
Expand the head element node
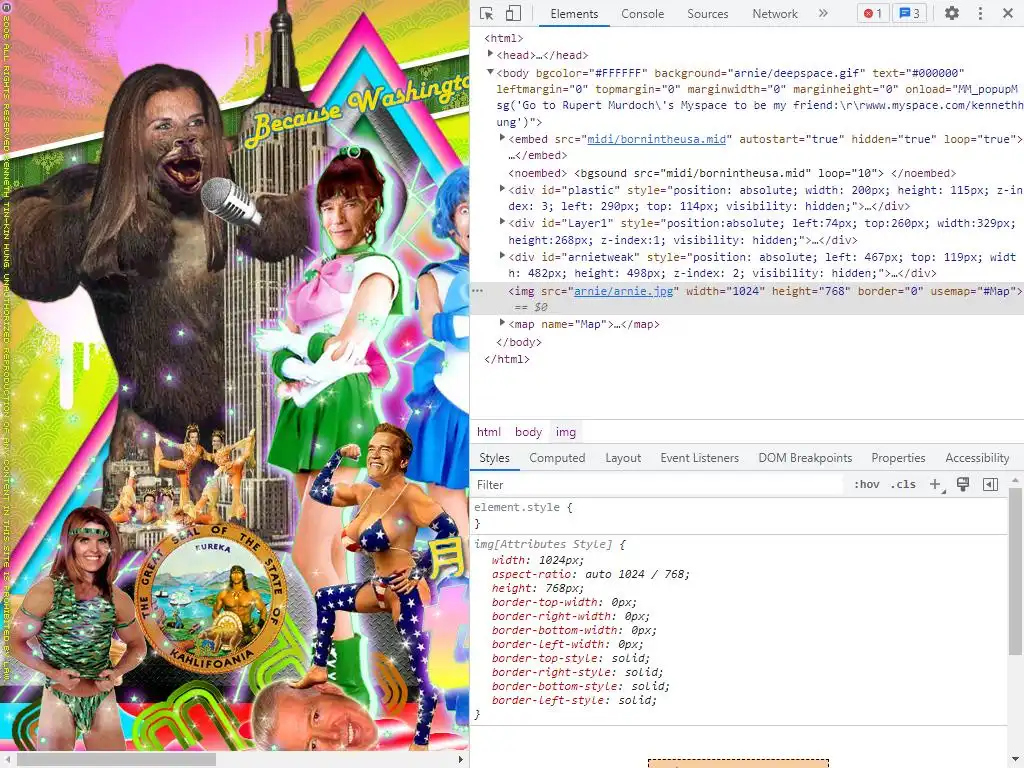490,54
